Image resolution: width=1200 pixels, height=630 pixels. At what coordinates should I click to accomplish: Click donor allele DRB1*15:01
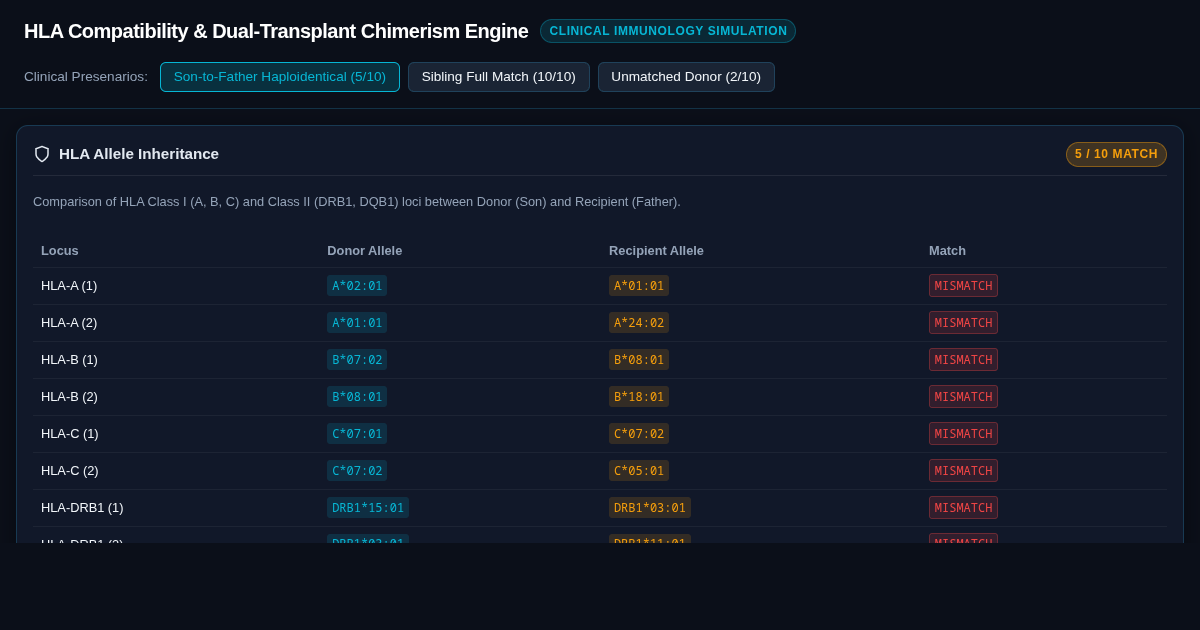coord(368,508)
